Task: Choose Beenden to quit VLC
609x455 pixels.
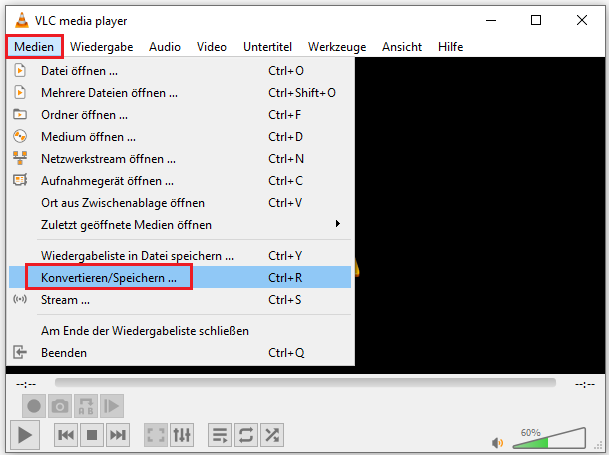Action: (180, 353)
